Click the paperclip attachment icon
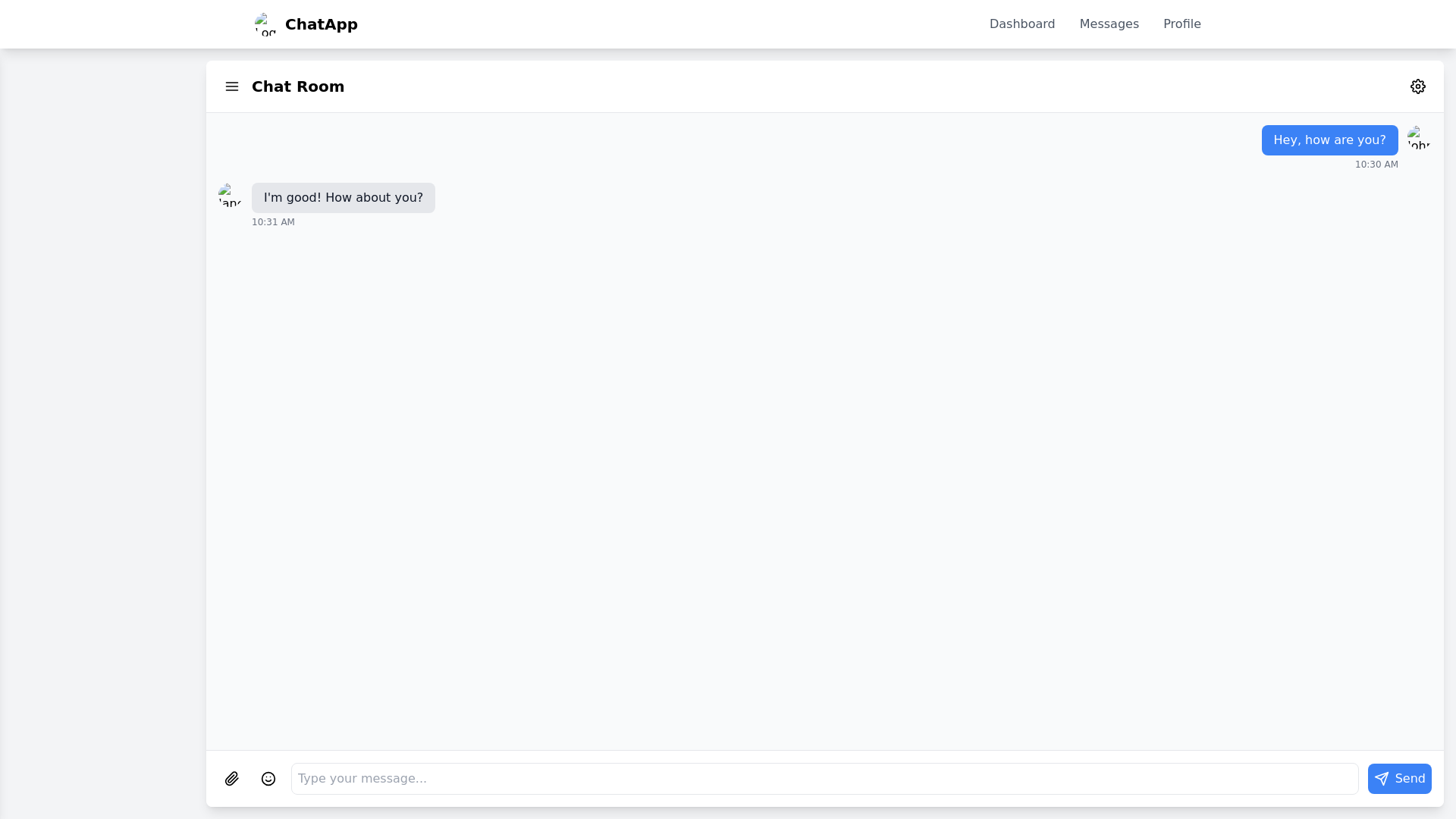1456x819 pixels. (232, 779)
